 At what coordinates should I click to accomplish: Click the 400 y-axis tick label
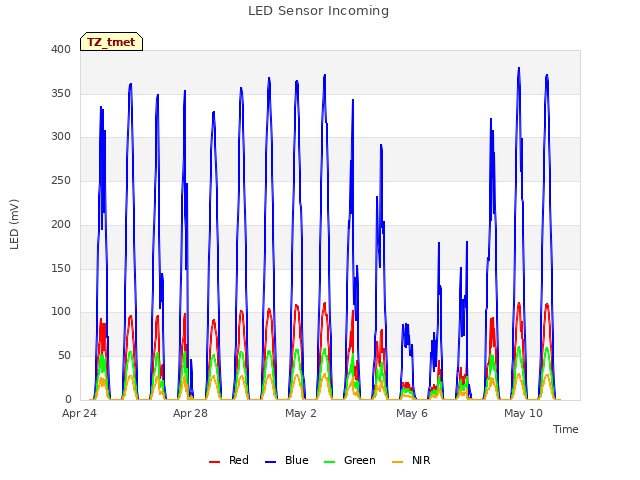point(61,49)
